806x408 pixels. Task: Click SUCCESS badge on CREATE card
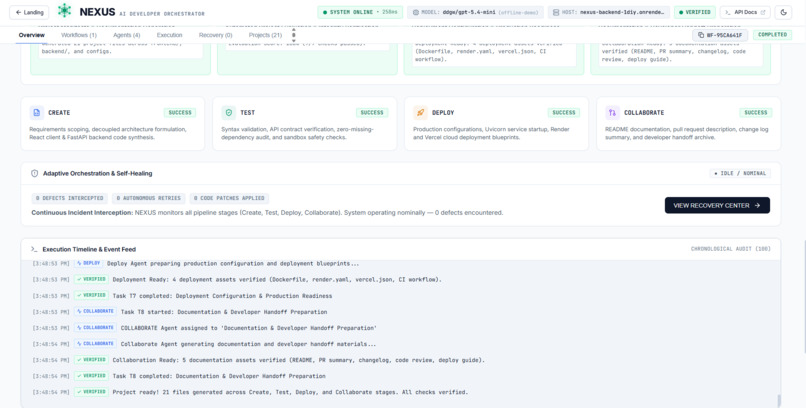click(x=180, y=113)
